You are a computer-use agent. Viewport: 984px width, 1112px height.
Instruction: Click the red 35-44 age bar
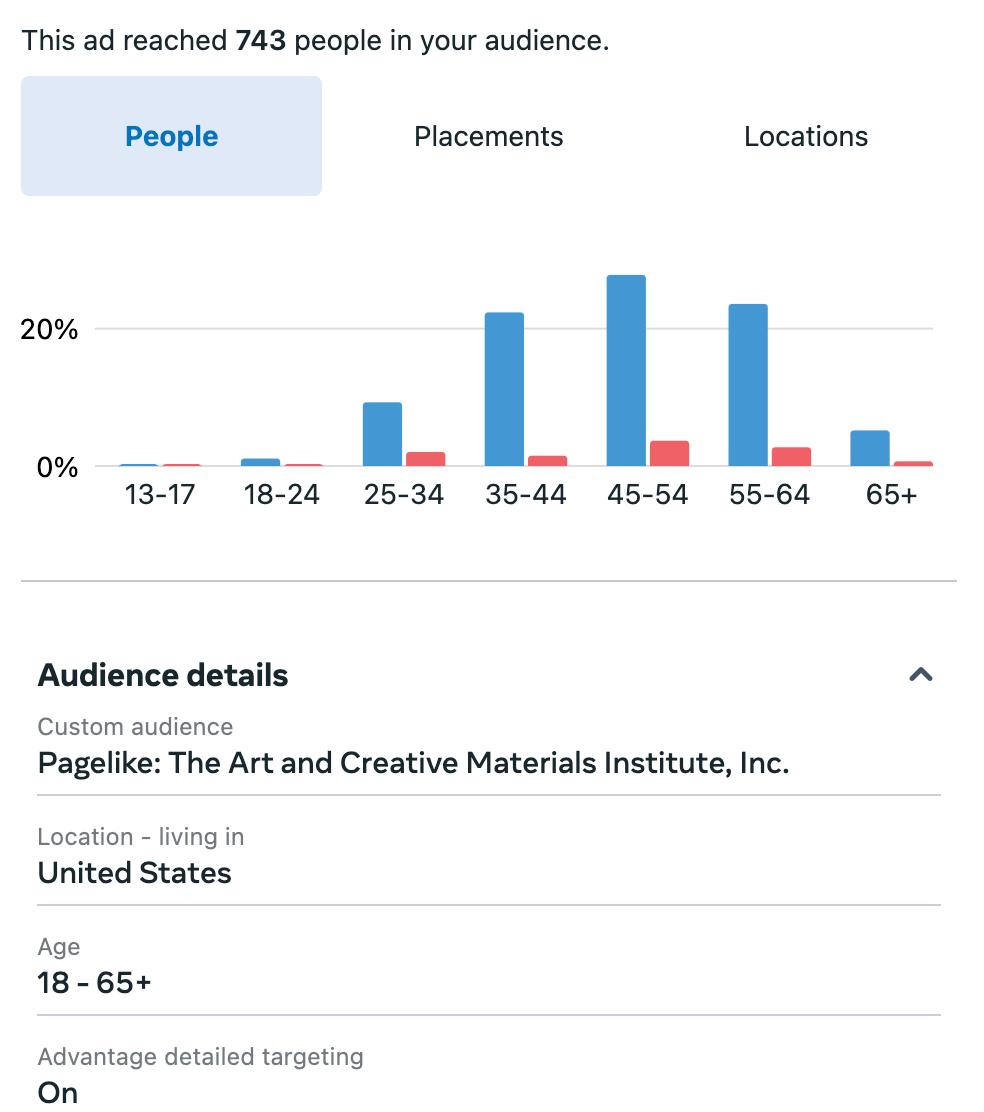point(547,461)
